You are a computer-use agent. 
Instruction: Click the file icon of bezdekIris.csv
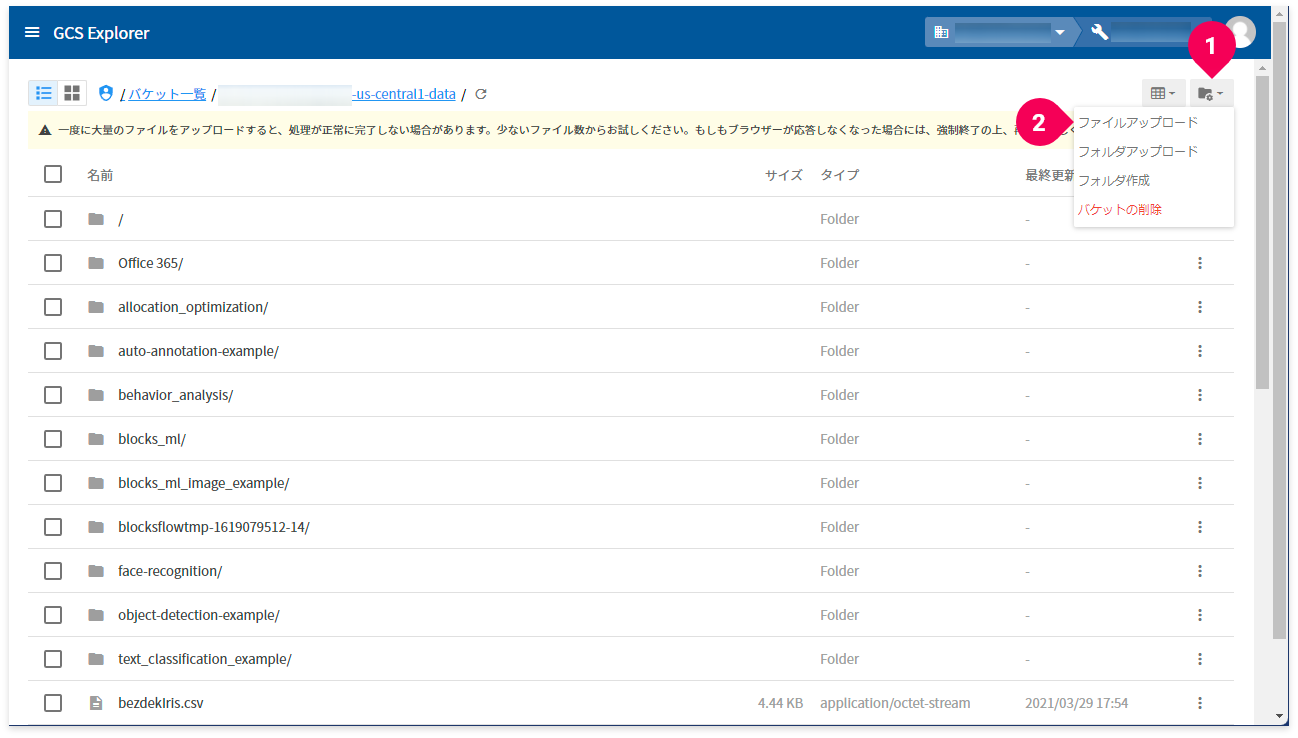[96, 703]
